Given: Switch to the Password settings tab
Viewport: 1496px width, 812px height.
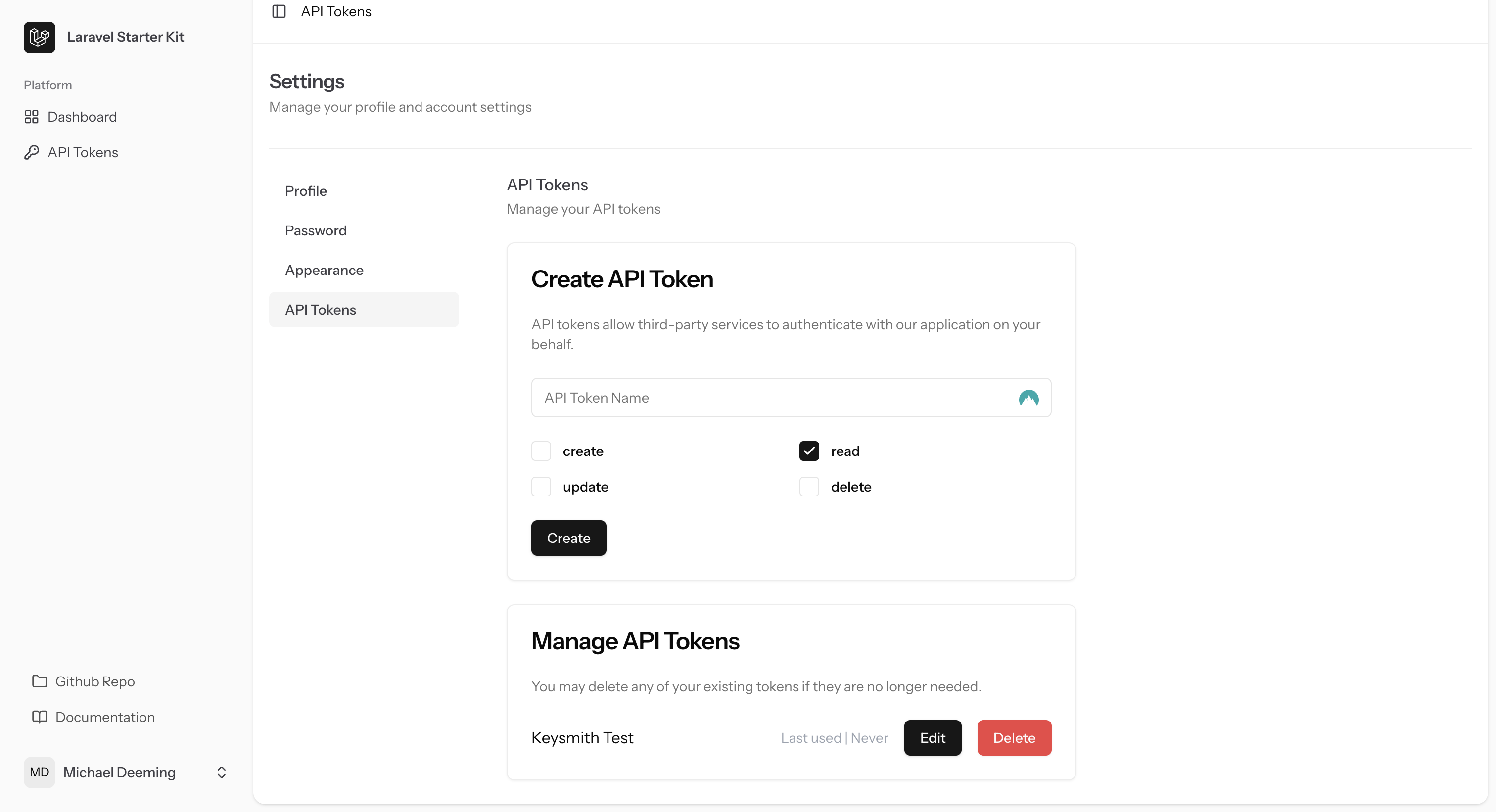Looking at the screenshot, I should tap(315, 230).
